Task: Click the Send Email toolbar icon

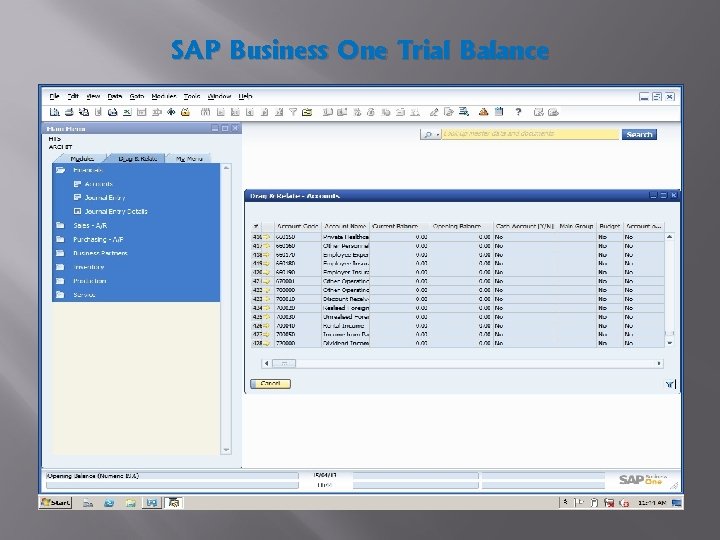Action: (83, 112)
